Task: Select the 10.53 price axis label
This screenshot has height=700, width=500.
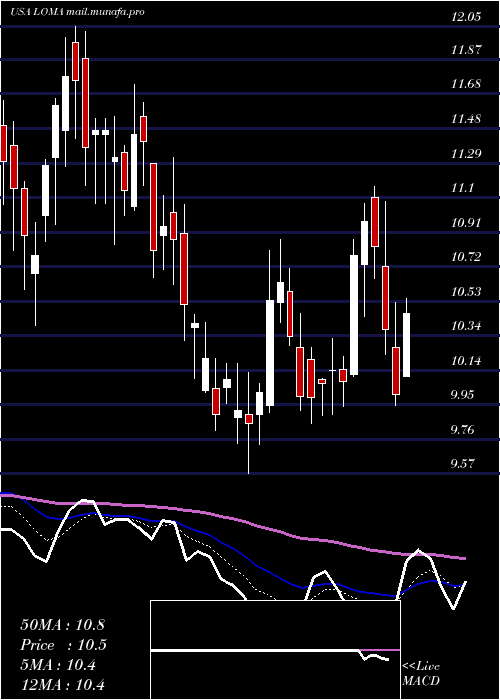Action: [x=467, y=292]
